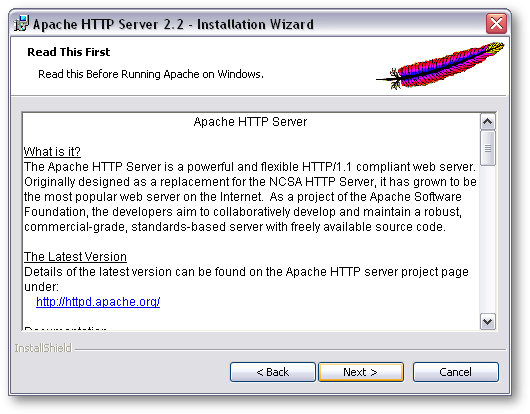Cancel the Apache installation
The image size is (530, 414).
(455, 372)
